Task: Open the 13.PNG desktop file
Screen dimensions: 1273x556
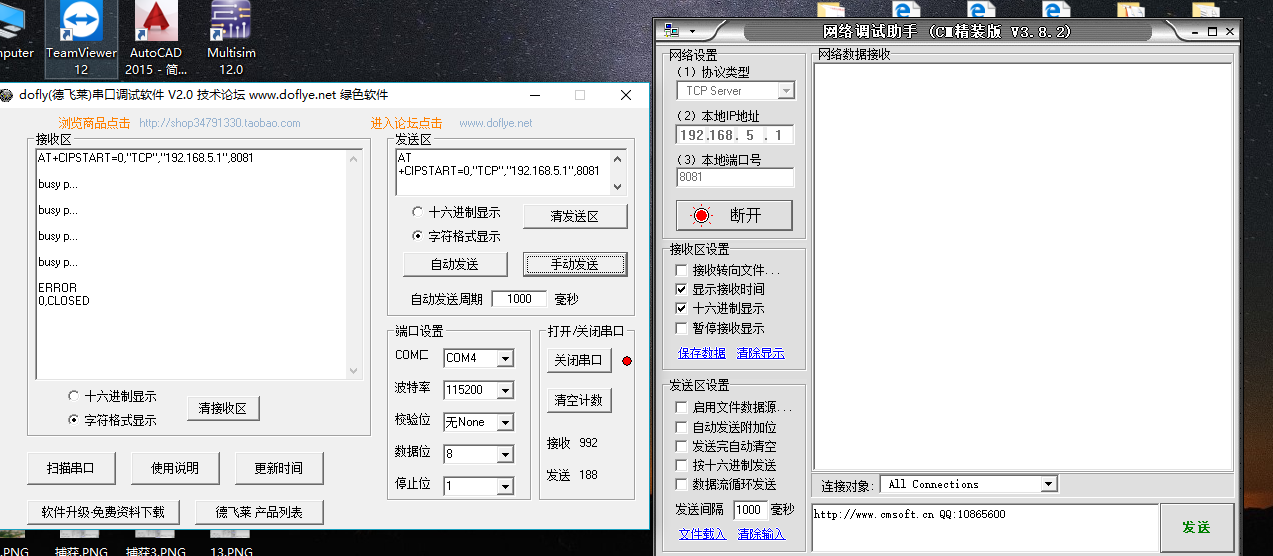Action: pos(231,550)
